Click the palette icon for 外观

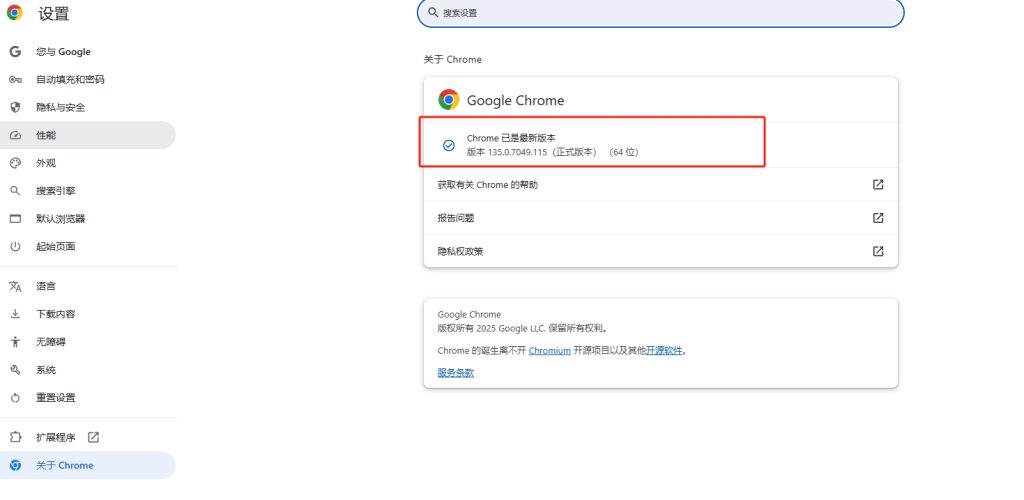tap(15, 163)
